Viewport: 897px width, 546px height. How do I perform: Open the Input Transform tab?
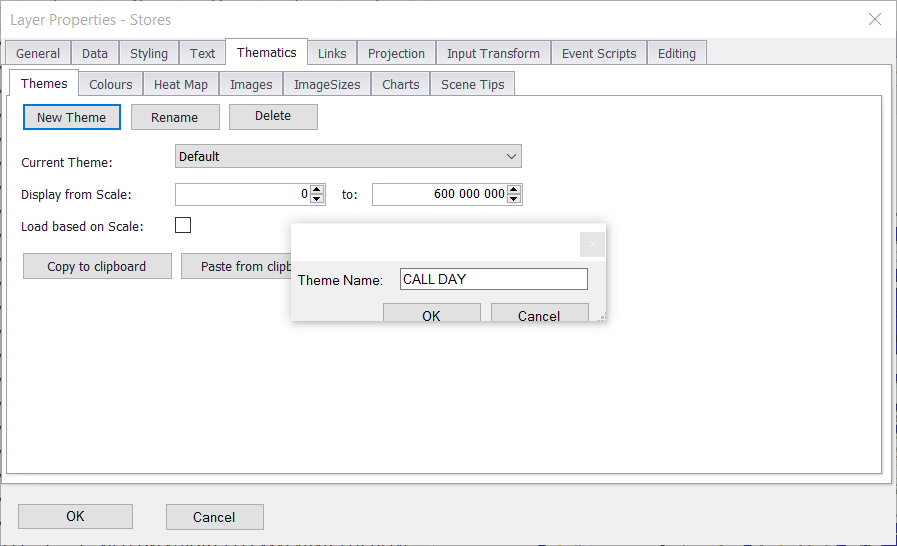click(x=493, y=53)
